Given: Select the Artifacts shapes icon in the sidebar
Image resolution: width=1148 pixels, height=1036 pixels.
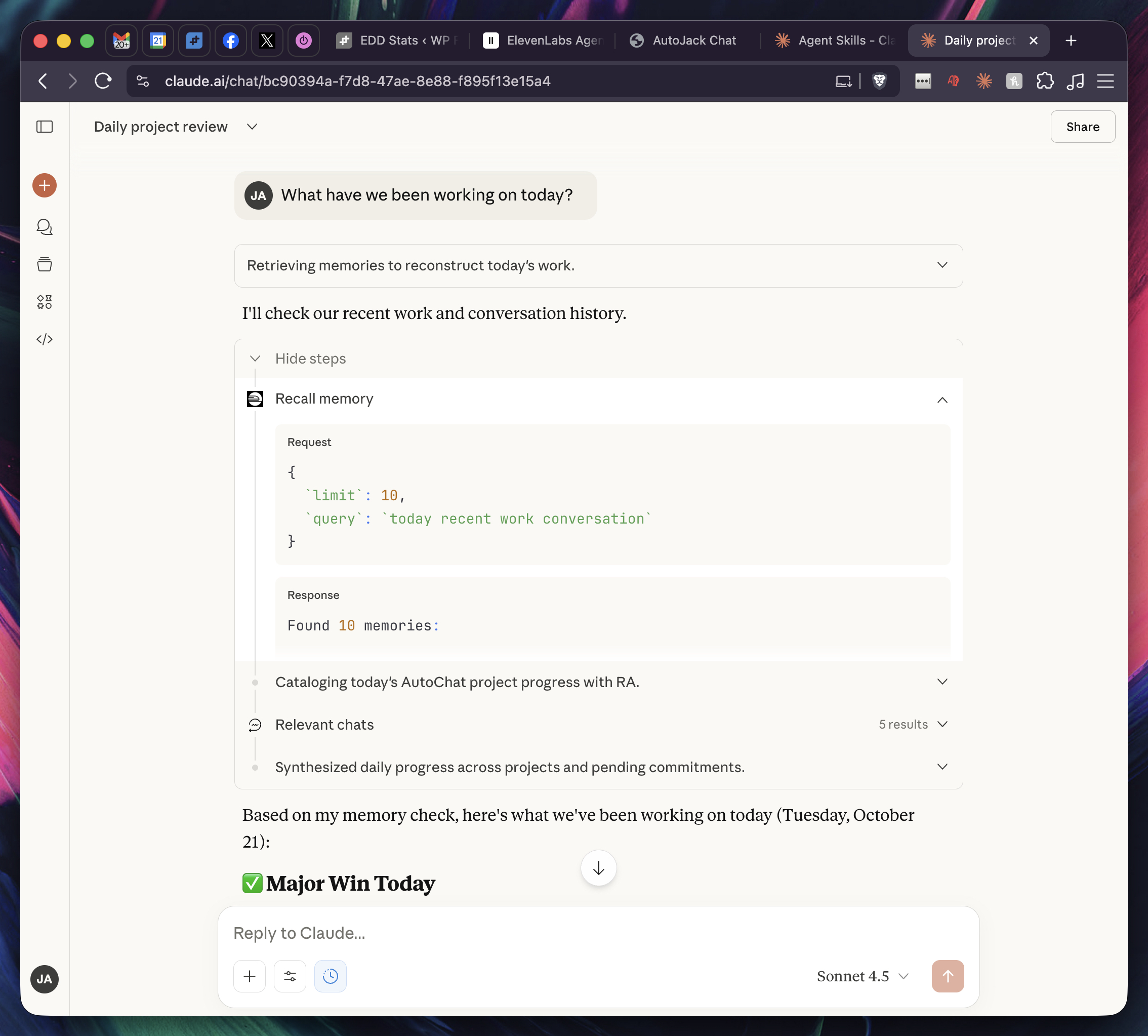Looking at the screenshot, I should (45, 302).
